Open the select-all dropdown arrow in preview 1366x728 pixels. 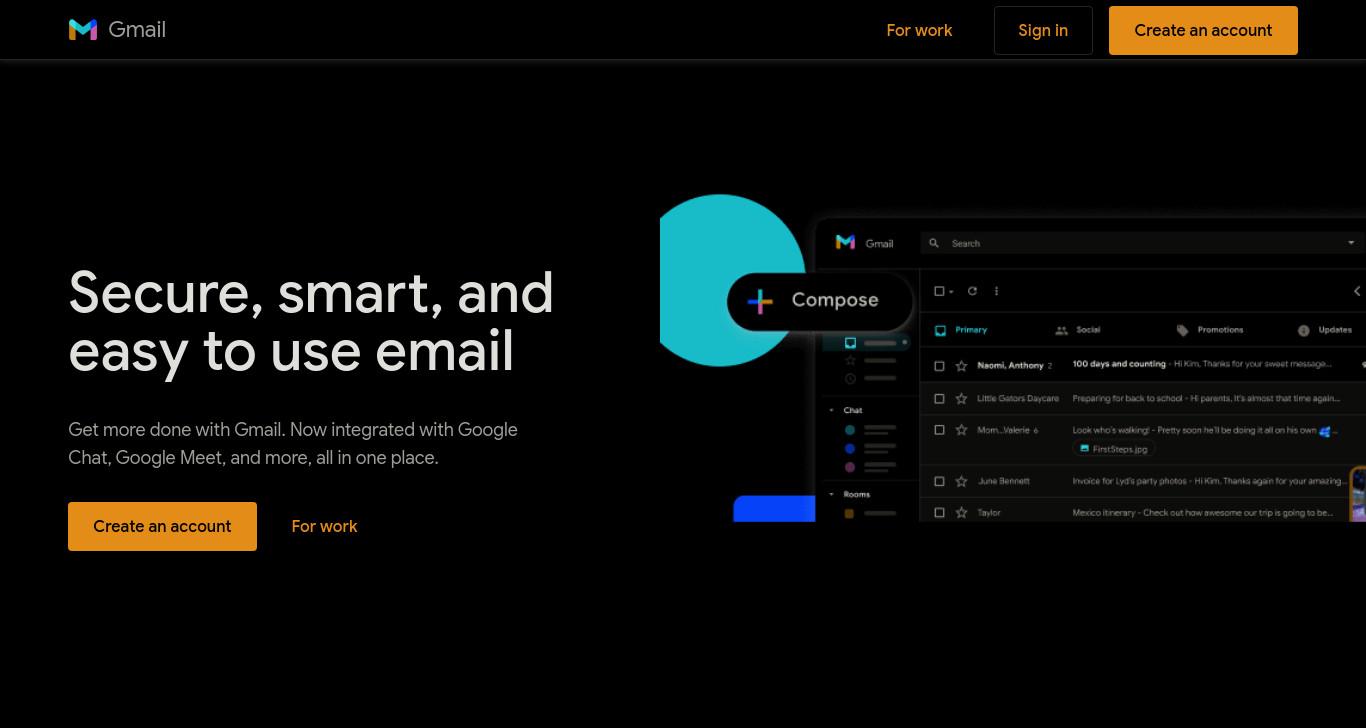951,292
